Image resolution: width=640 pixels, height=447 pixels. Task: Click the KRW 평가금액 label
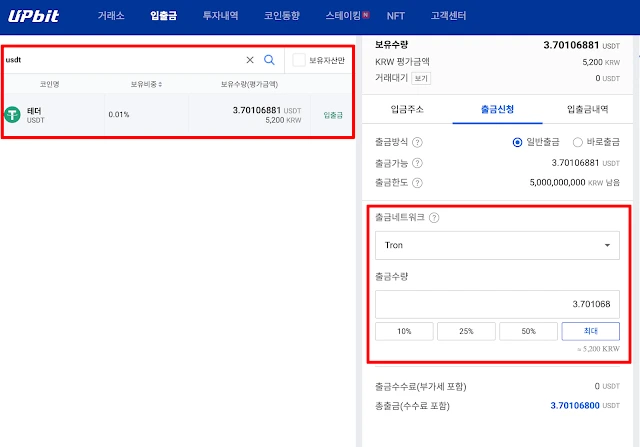[402, 62]
